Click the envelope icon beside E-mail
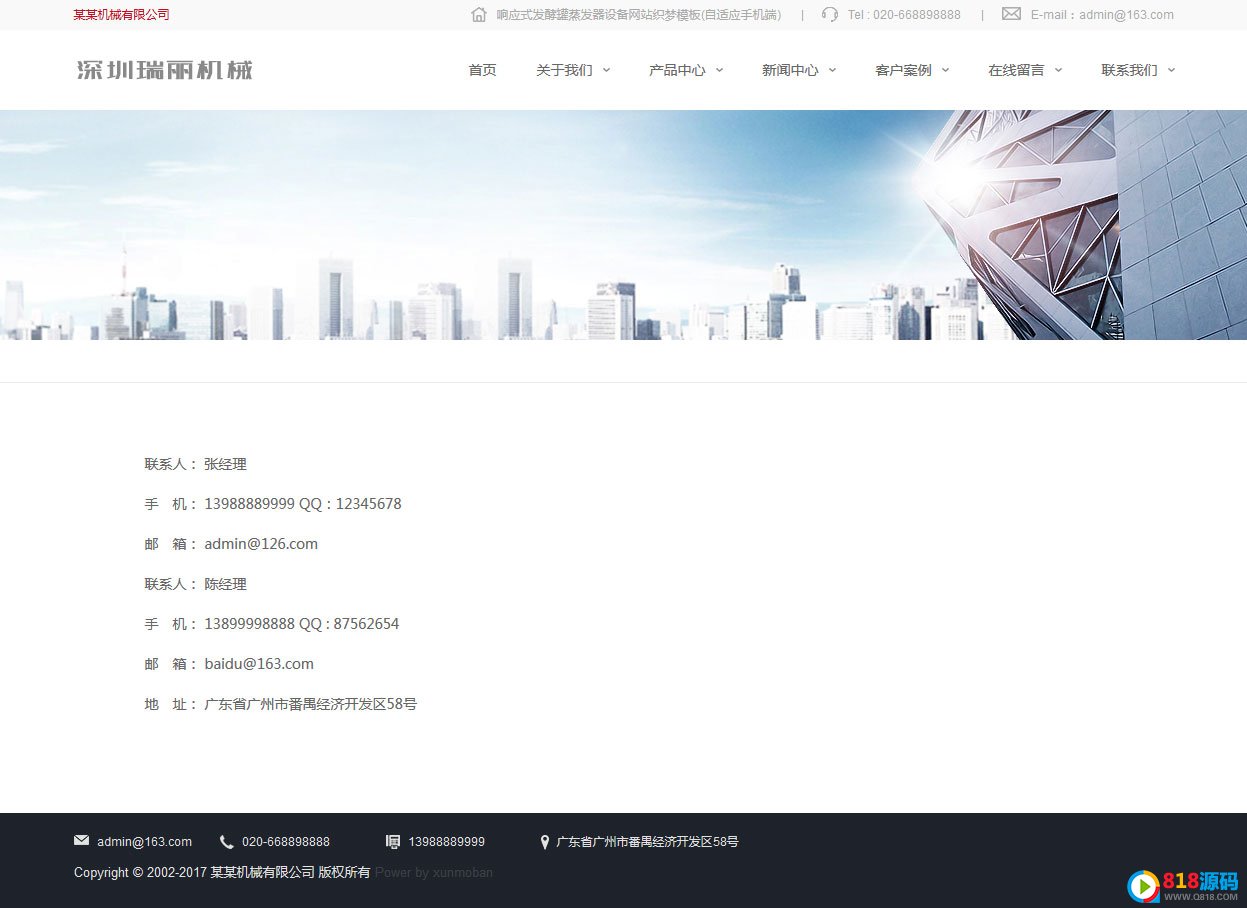The width and height of the screenshot is (1247, 908). 1011,14
